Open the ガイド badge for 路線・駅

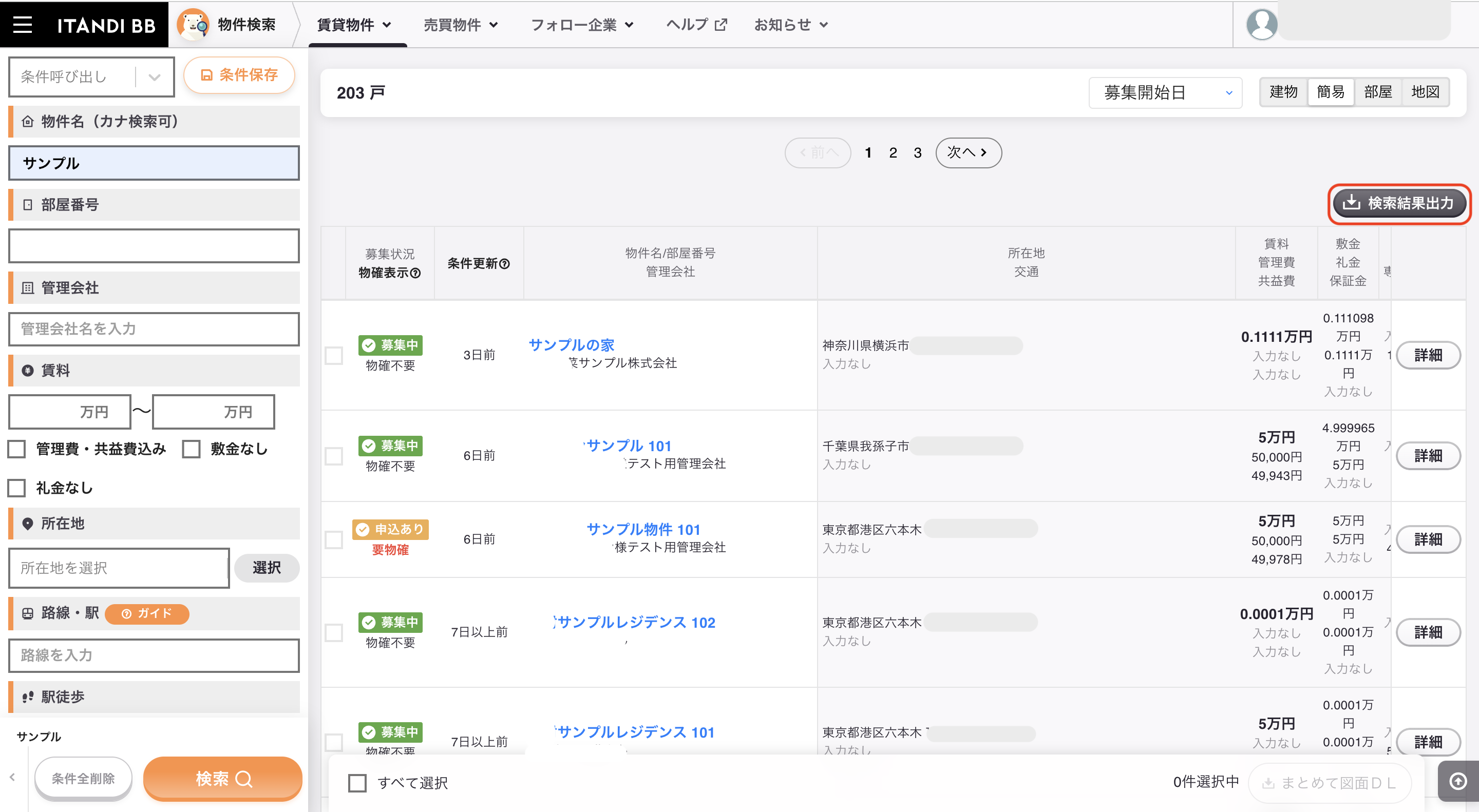147,613
